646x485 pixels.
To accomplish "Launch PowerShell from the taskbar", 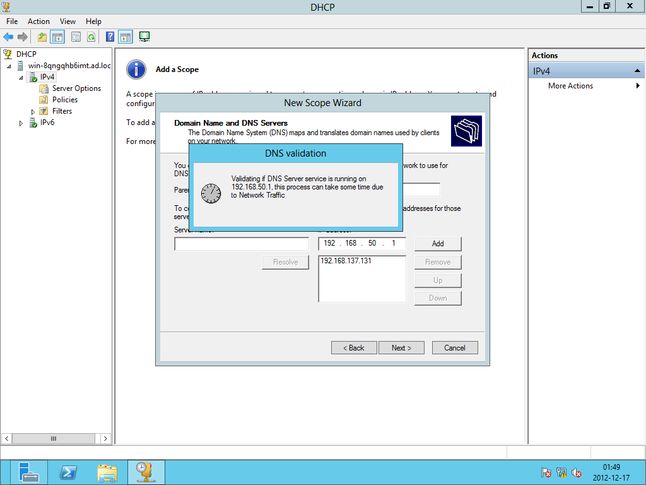I will pyautogui.click(x=68, y=472).
